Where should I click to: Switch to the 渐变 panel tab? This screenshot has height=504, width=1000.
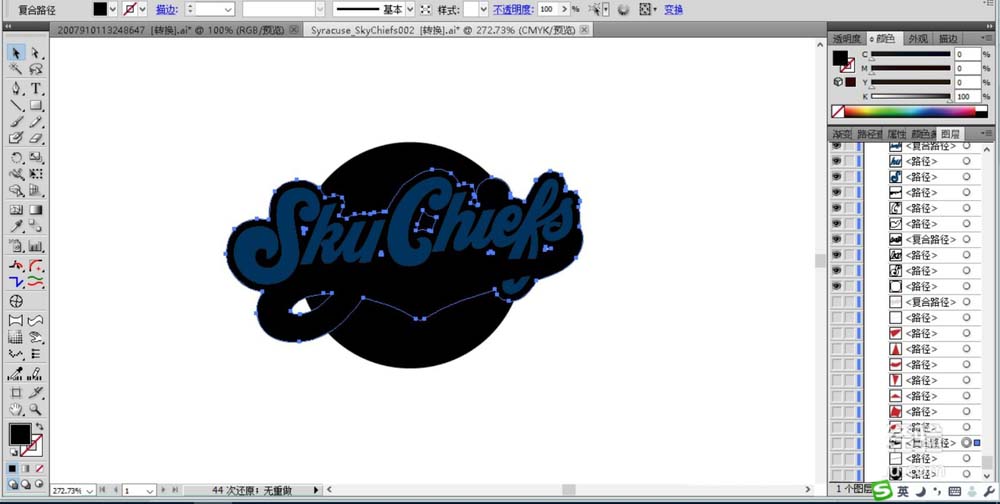coord(842,134)
